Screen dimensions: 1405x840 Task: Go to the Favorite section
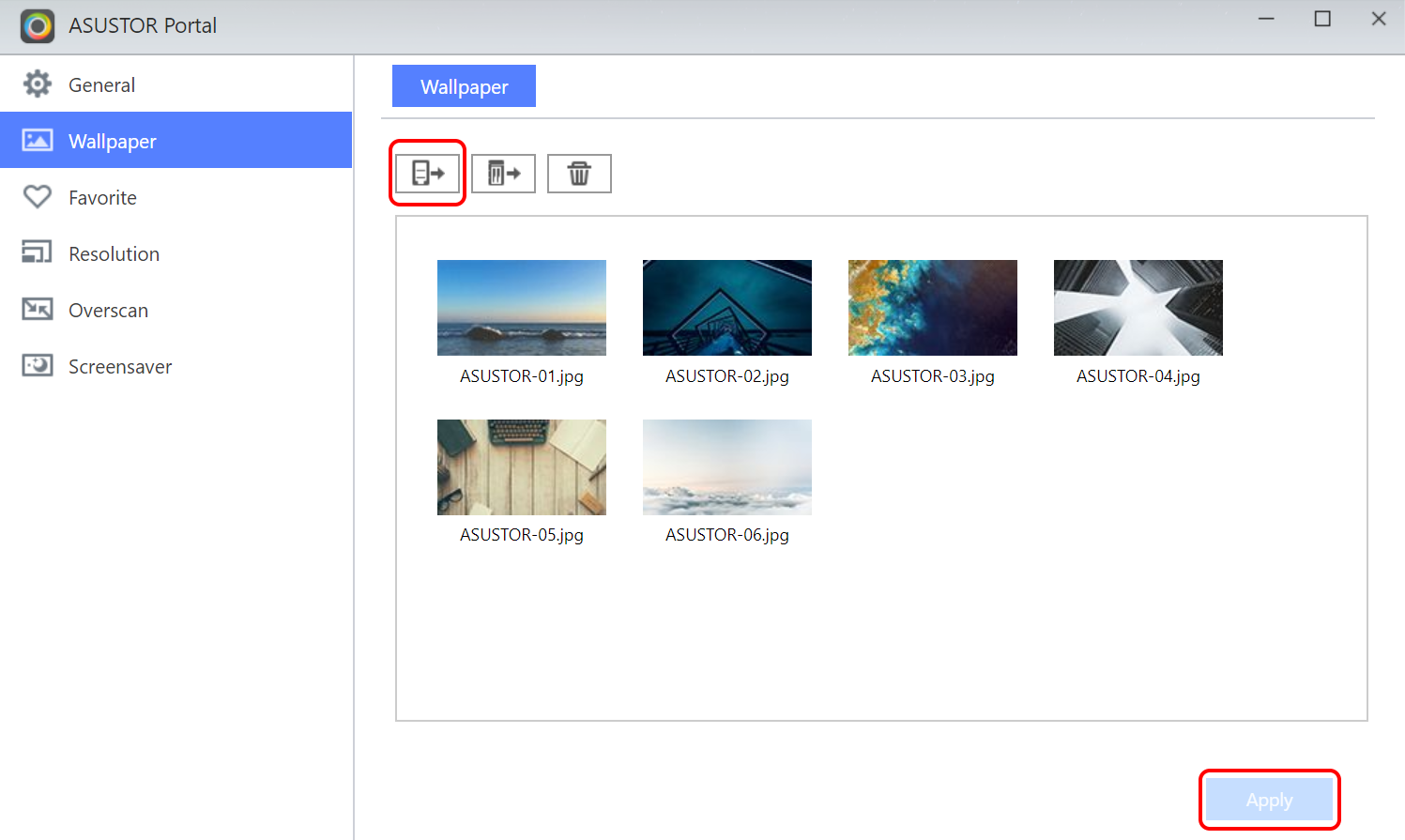click(x=176, y=197)
